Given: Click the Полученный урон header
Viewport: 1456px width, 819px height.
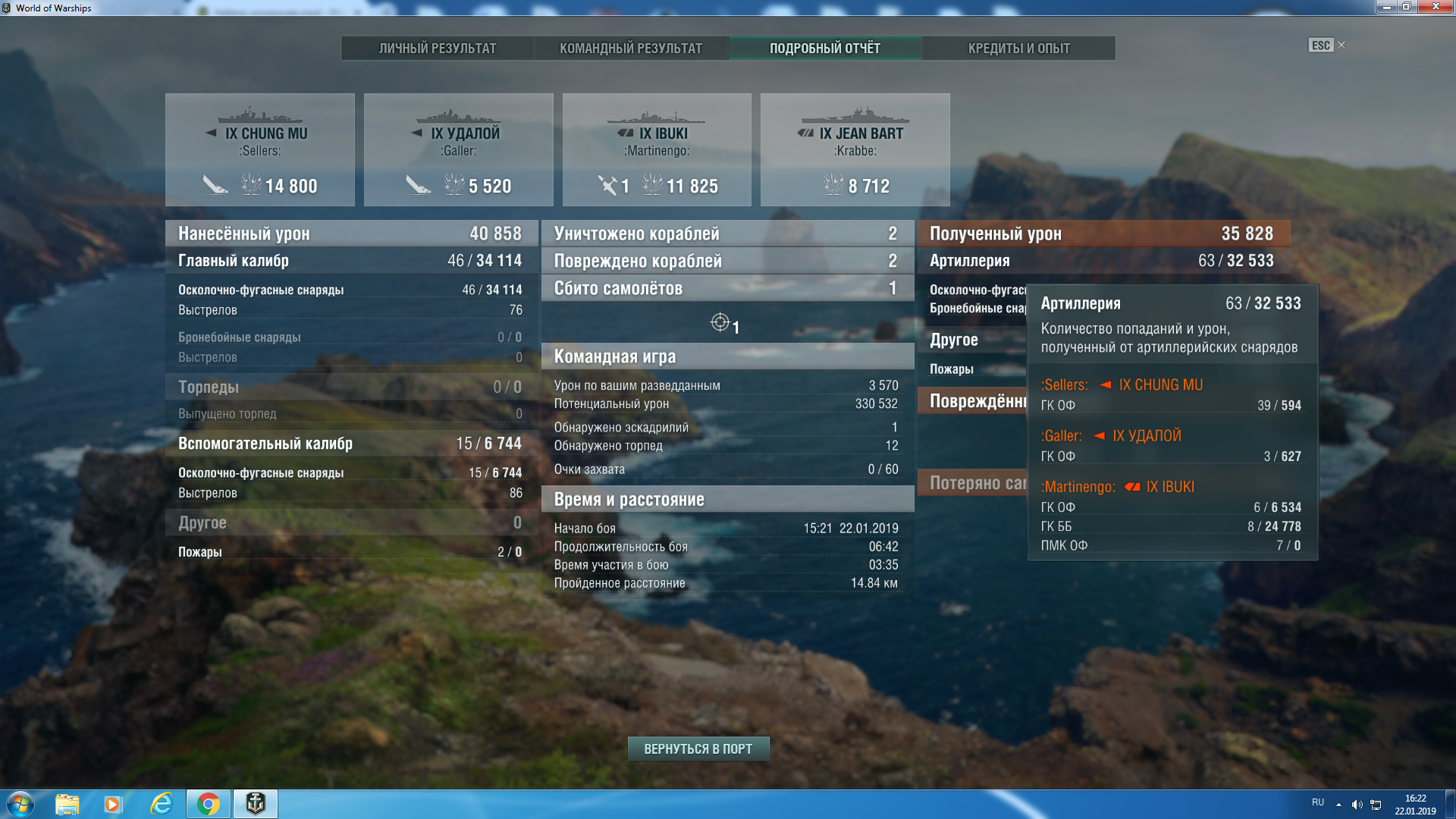Looking at the screenshot, I should (1103, 233).
